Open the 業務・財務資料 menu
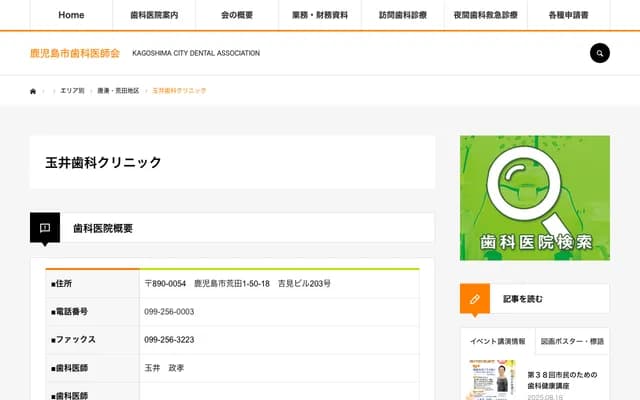The width and height of the screenshot is (640, 400). (320, 15)
